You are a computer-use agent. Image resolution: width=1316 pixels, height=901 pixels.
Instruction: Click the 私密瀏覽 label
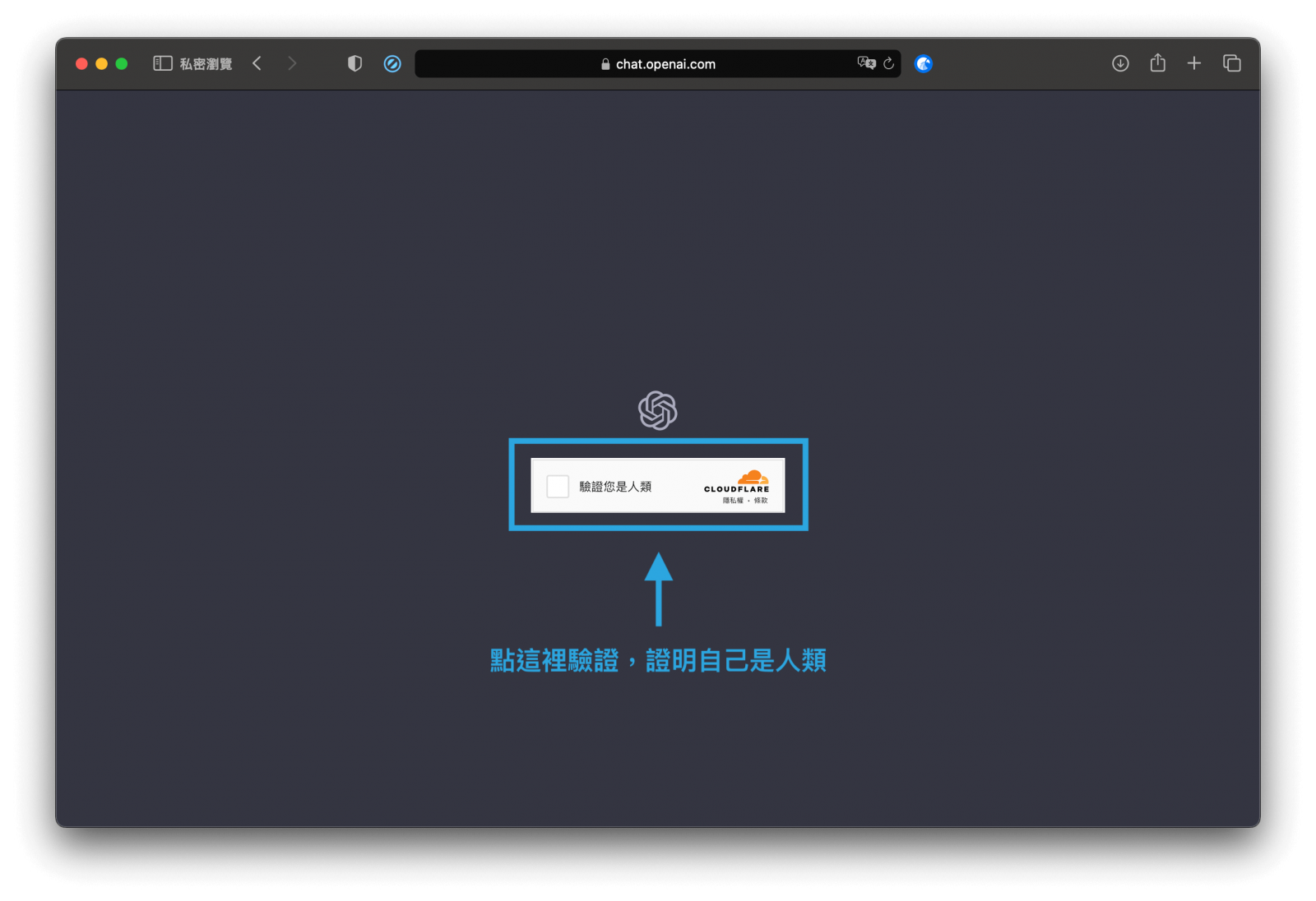(206, 63)
